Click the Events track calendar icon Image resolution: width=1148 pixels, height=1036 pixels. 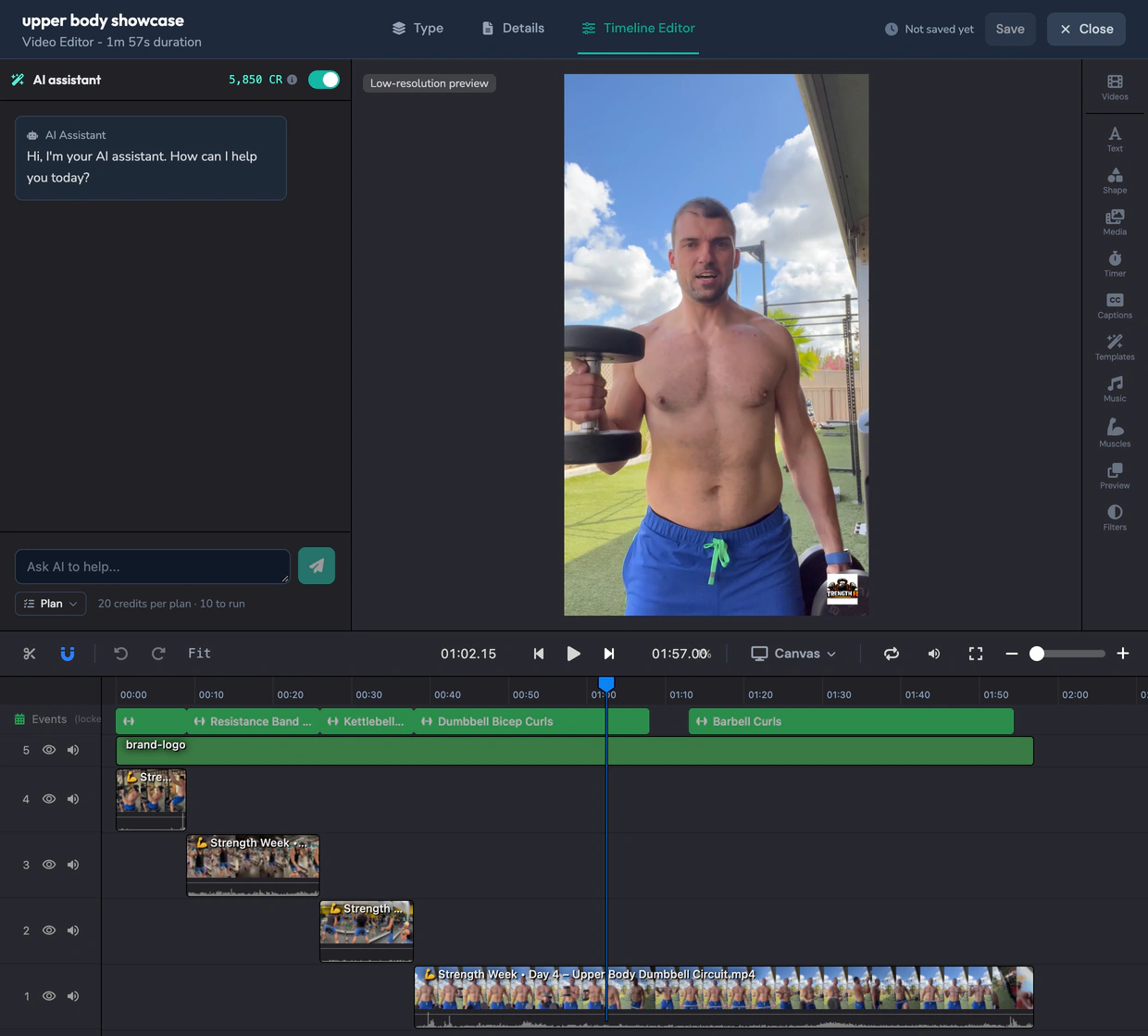coord(19,719)
